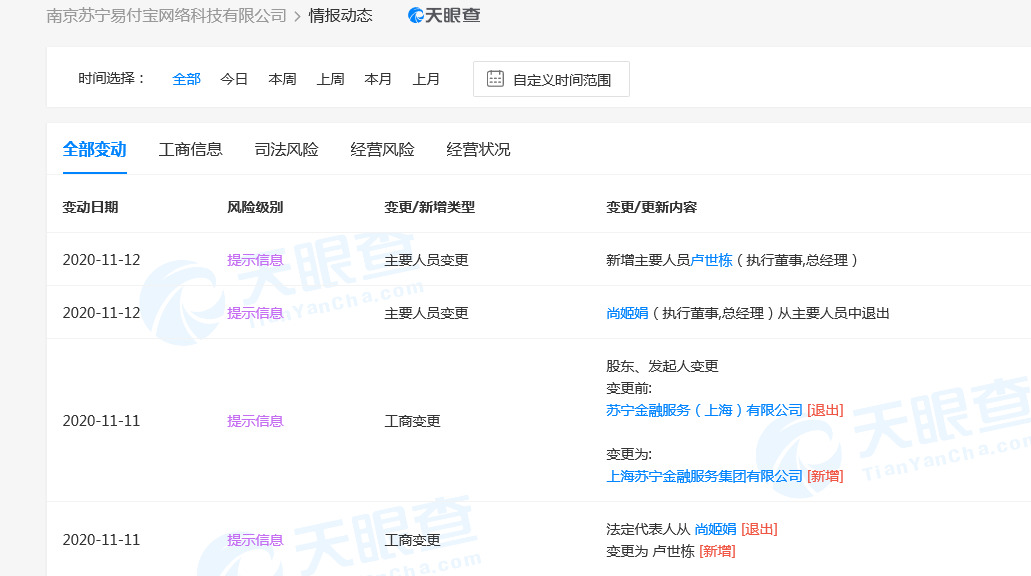This screenshot has width=1031, height=576.
Task: Click 工商变更 in 法定代表人 row
Action: point(412,540)
